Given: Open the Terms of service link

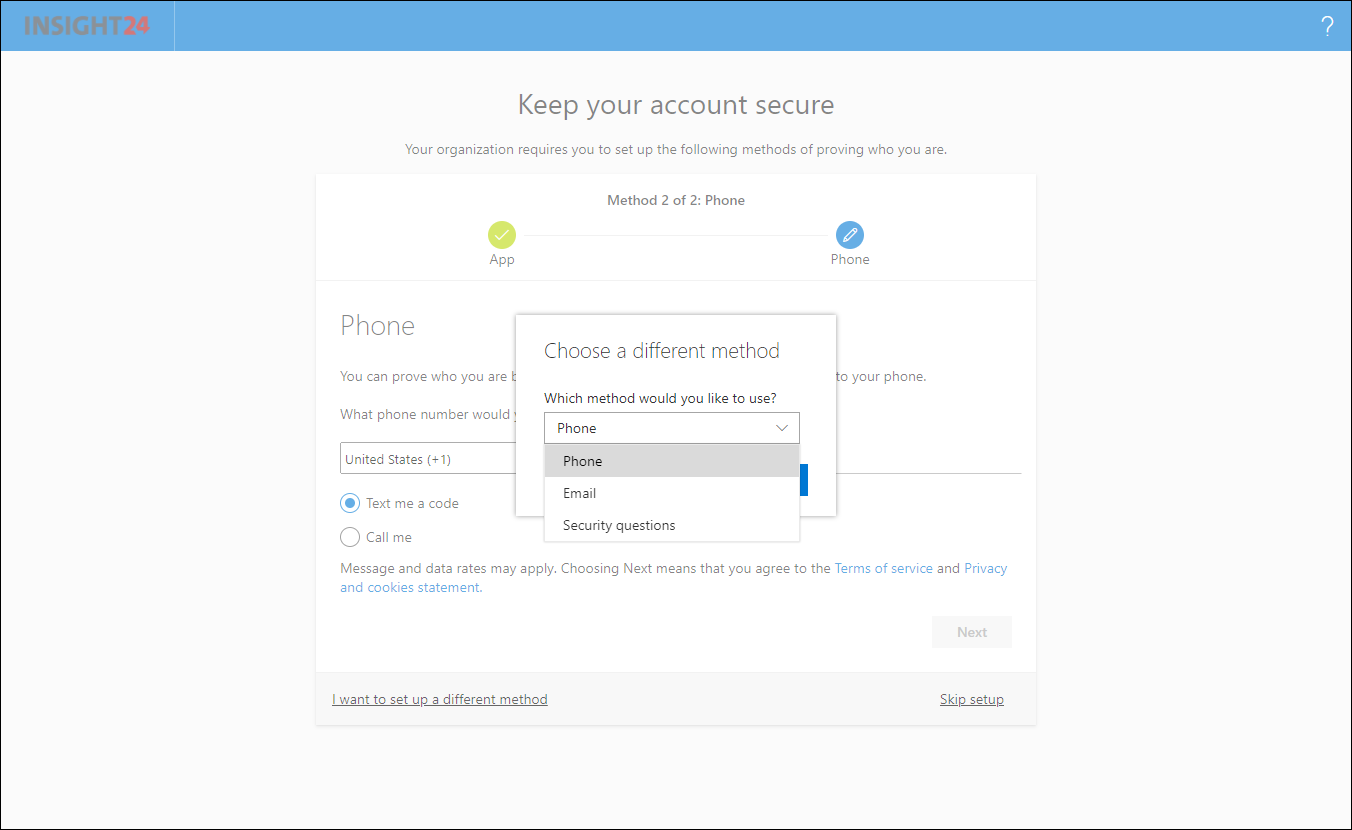Looking at the screenshot, I should tap(883, 568).
